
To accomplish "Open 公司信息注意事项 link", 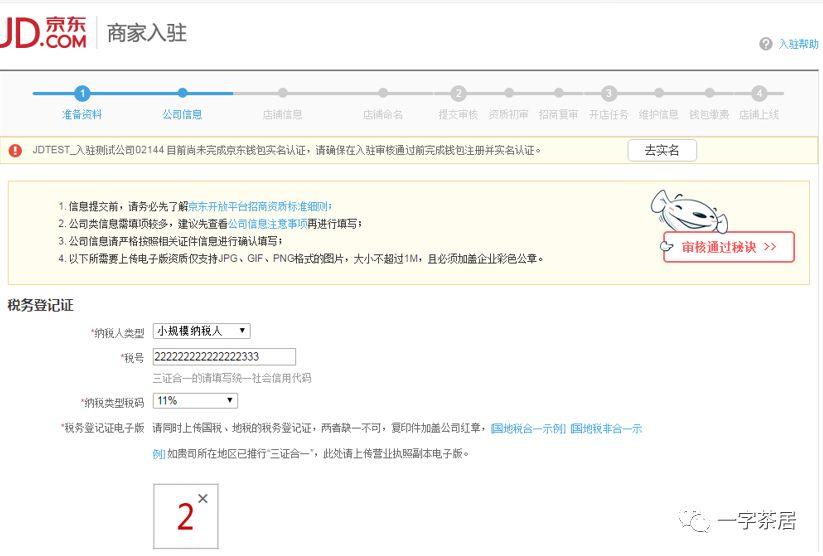I will click(x=268, y=224).
